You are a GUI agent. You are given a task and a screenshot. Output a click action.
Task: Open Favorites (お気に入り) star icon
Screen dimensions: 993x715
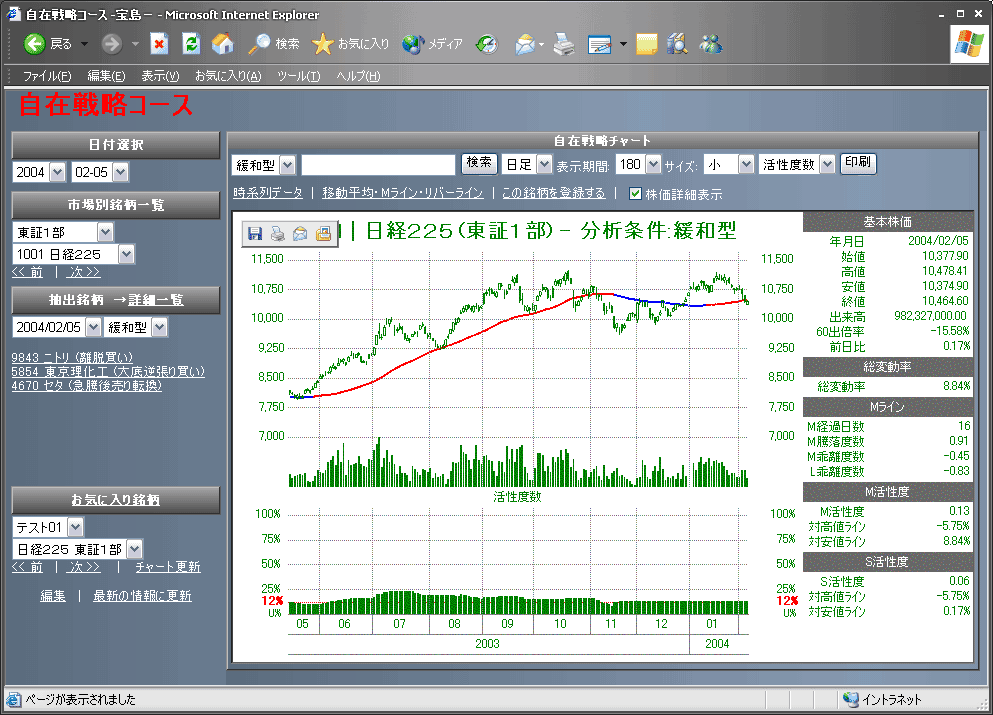click(x=322, y=44)
